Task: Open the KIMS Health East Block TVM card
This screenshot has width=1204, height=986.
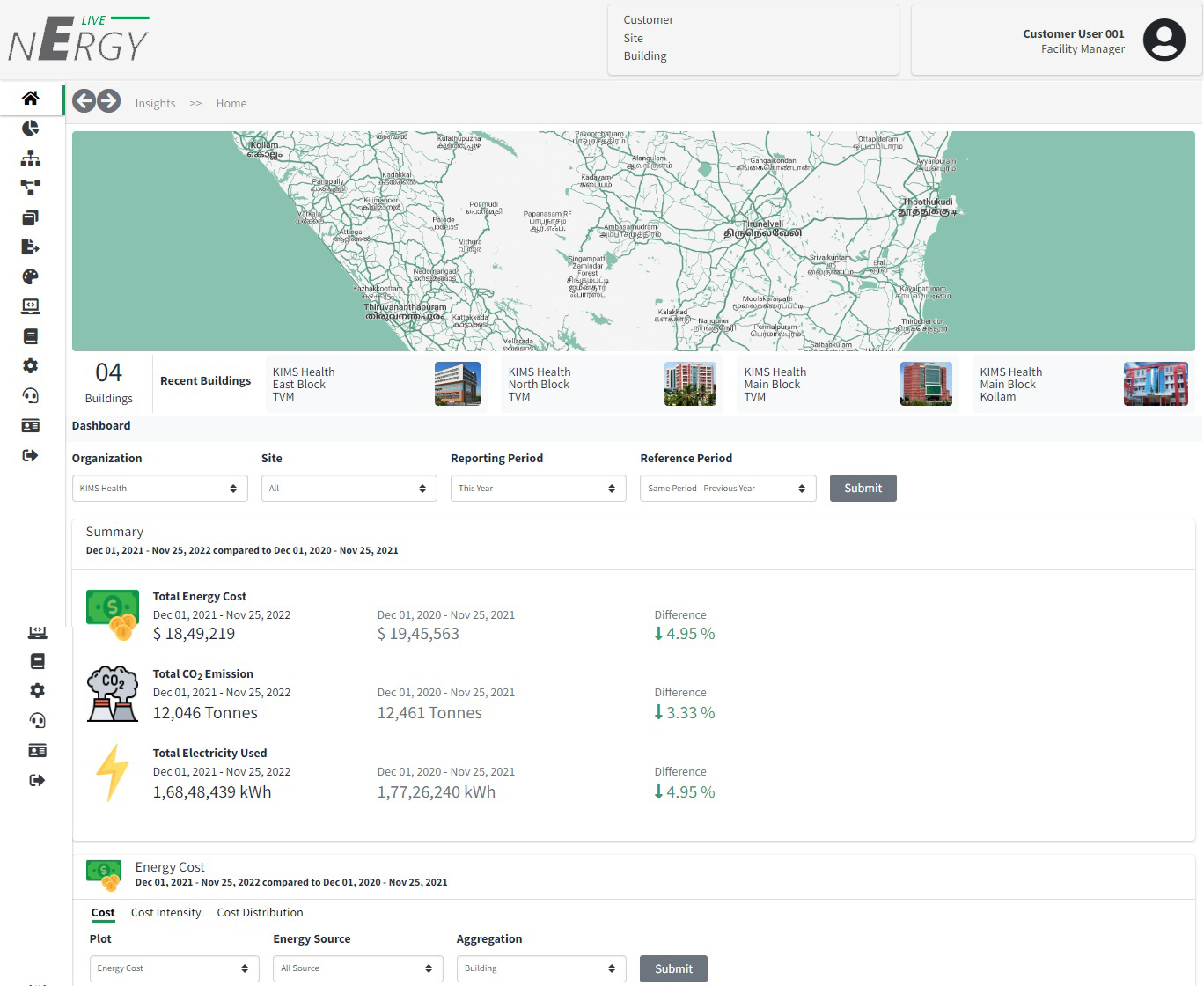Action: point(377,384)
